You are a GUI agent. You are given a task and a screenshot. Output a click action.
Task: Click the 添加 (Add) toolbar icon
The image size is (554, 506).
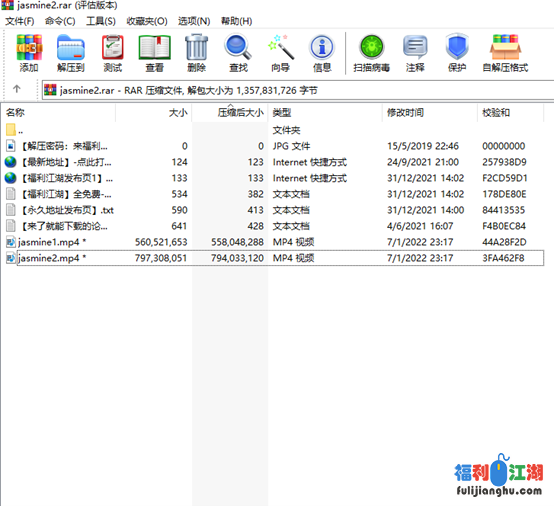pos(29,53)
